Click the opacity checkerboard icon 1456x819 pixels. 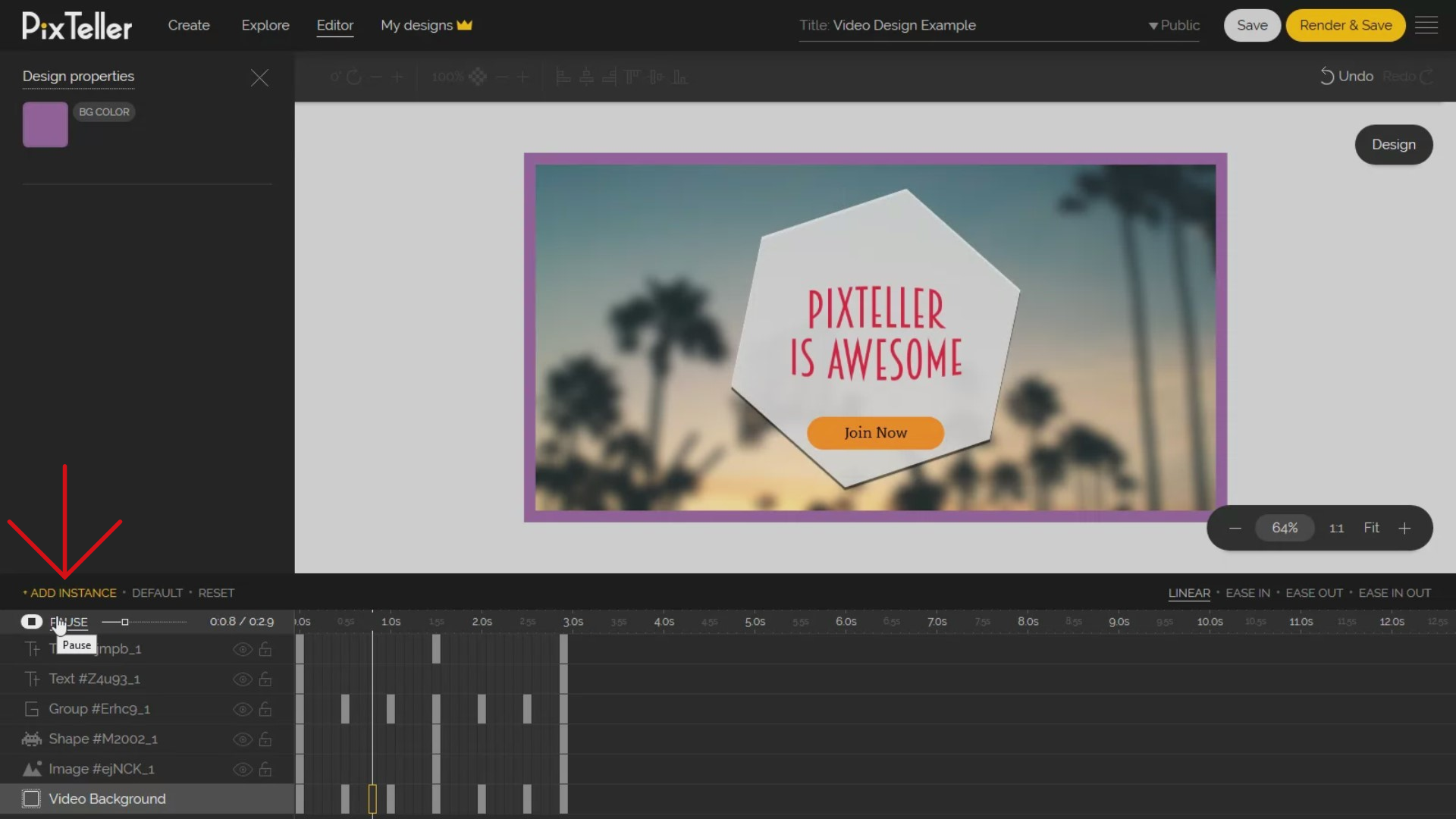pyautogui.click(x=478, y=77)
